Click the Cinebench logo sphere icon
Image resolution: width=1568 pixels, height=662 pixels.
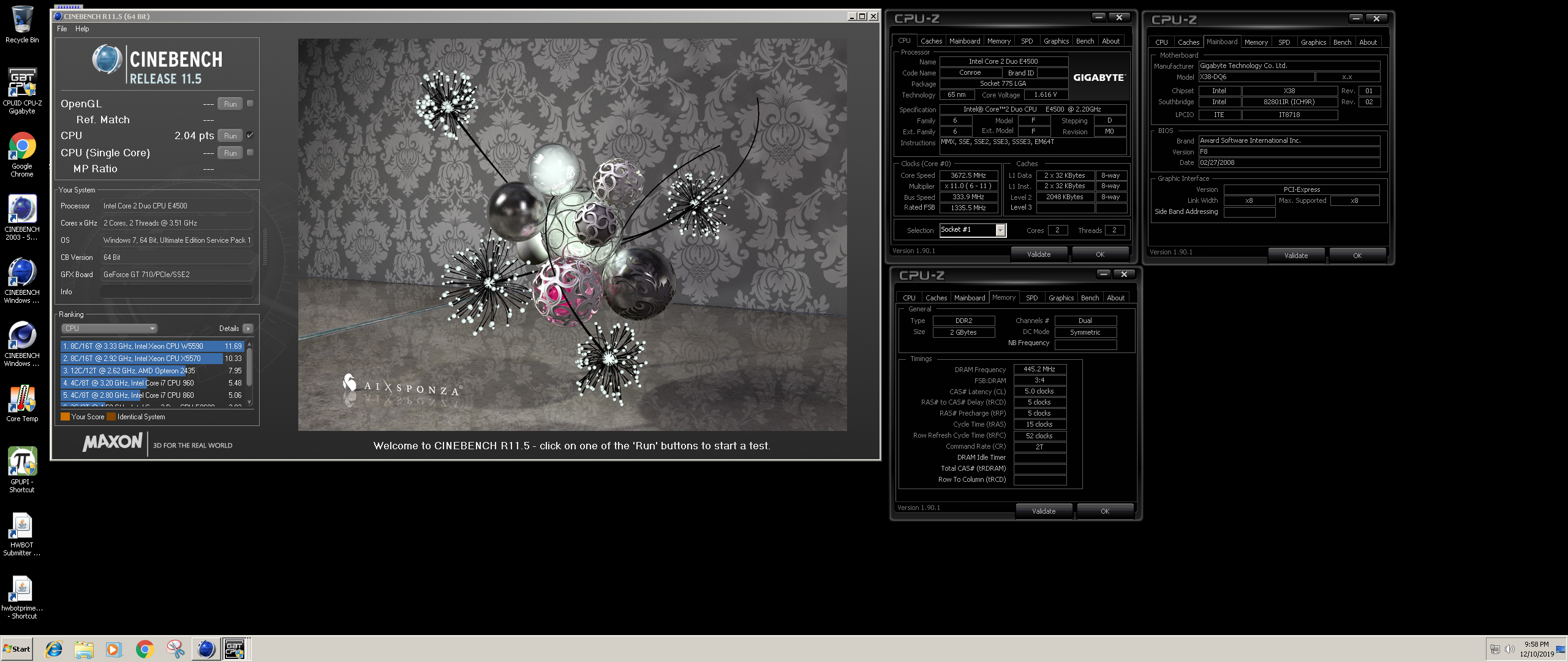coord(107,59)
